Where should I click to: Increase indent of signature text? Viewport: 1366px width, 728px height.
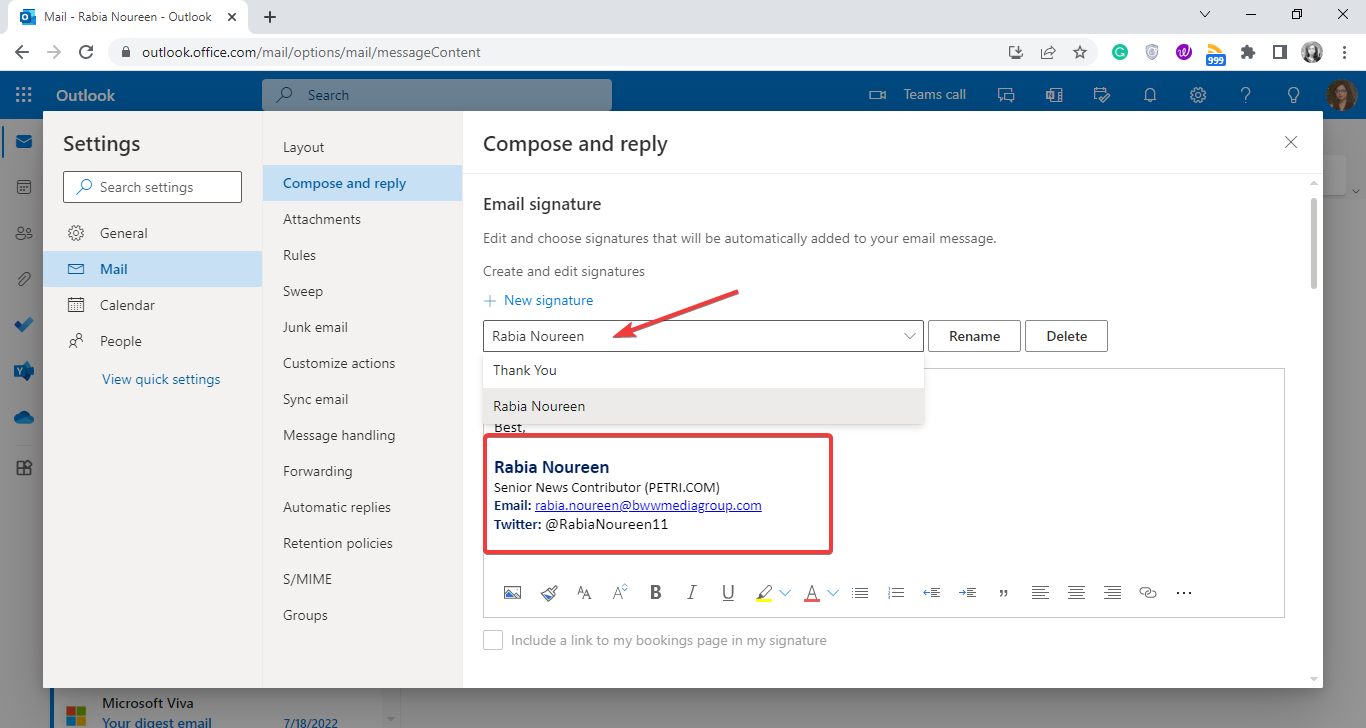pos(967,592)
